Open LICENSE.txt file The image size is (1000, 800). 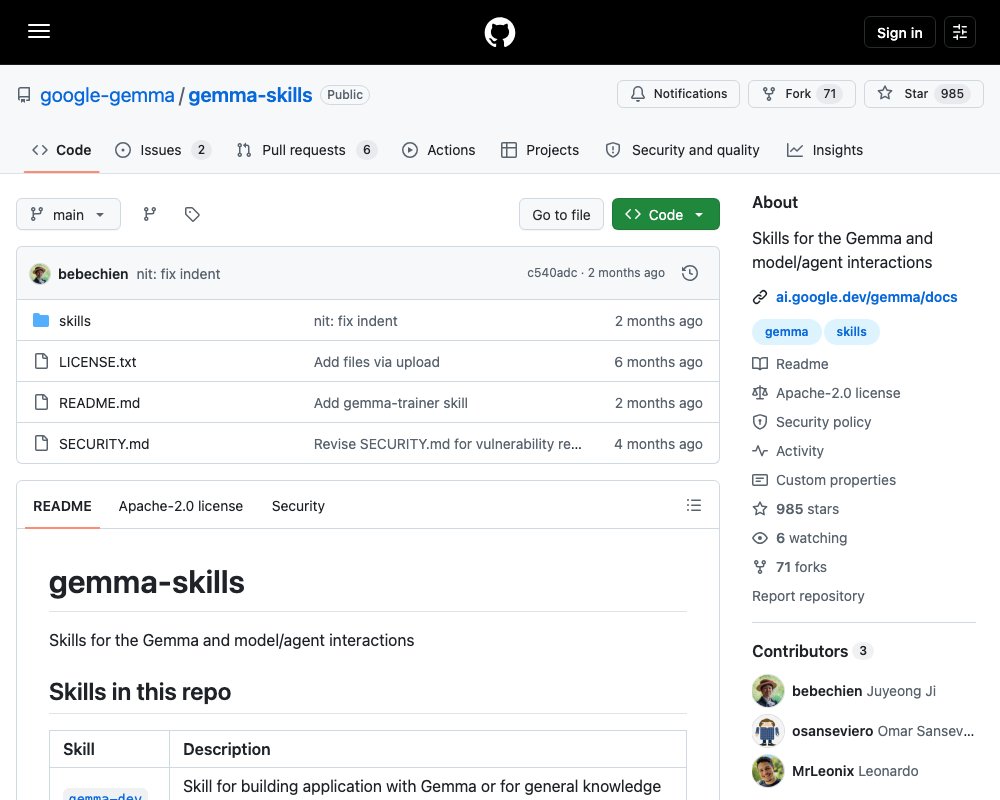coord(98,362)
